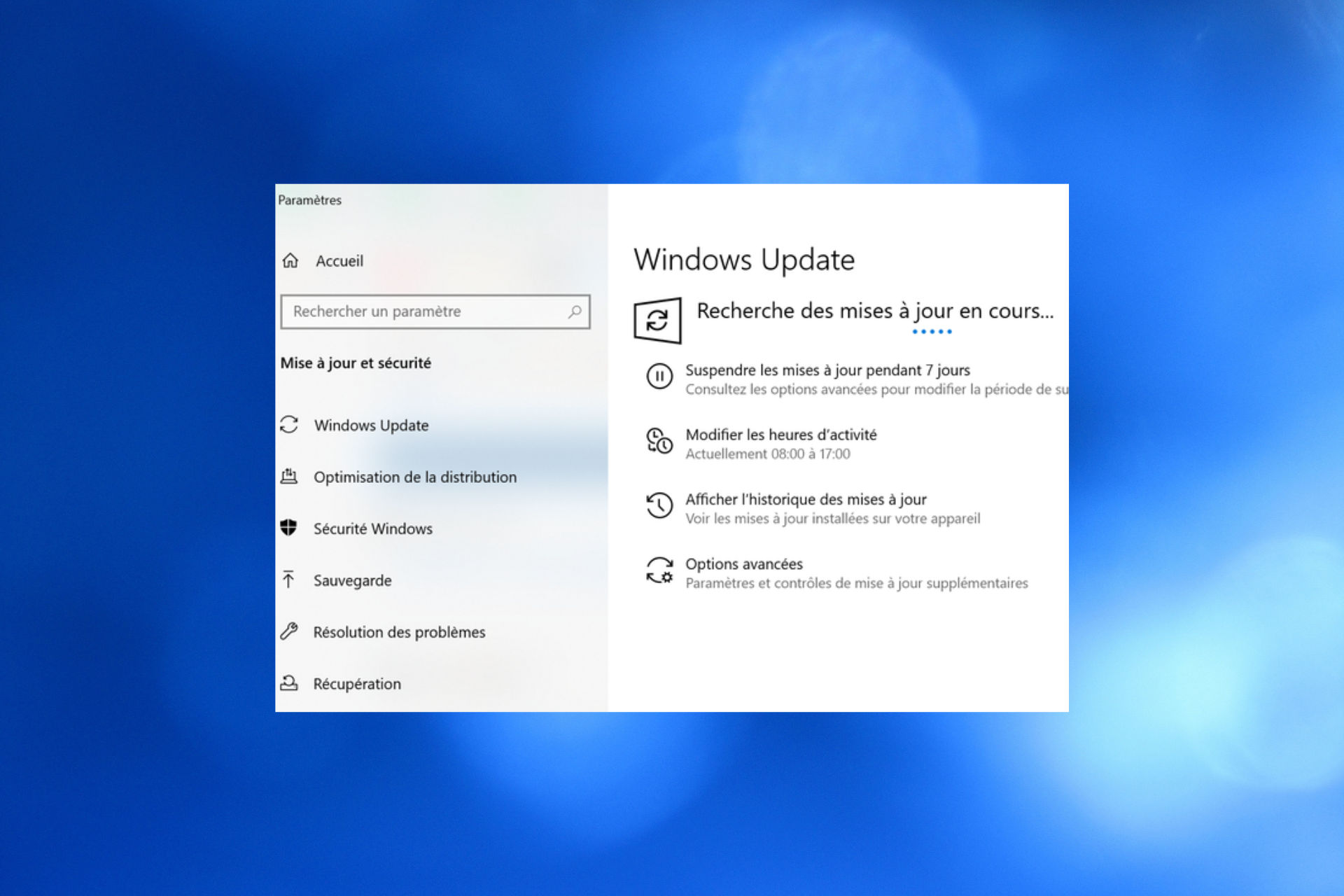
Task: Click 'Voir les mises à jour installées sur votre appareil'
Action: 833,519
